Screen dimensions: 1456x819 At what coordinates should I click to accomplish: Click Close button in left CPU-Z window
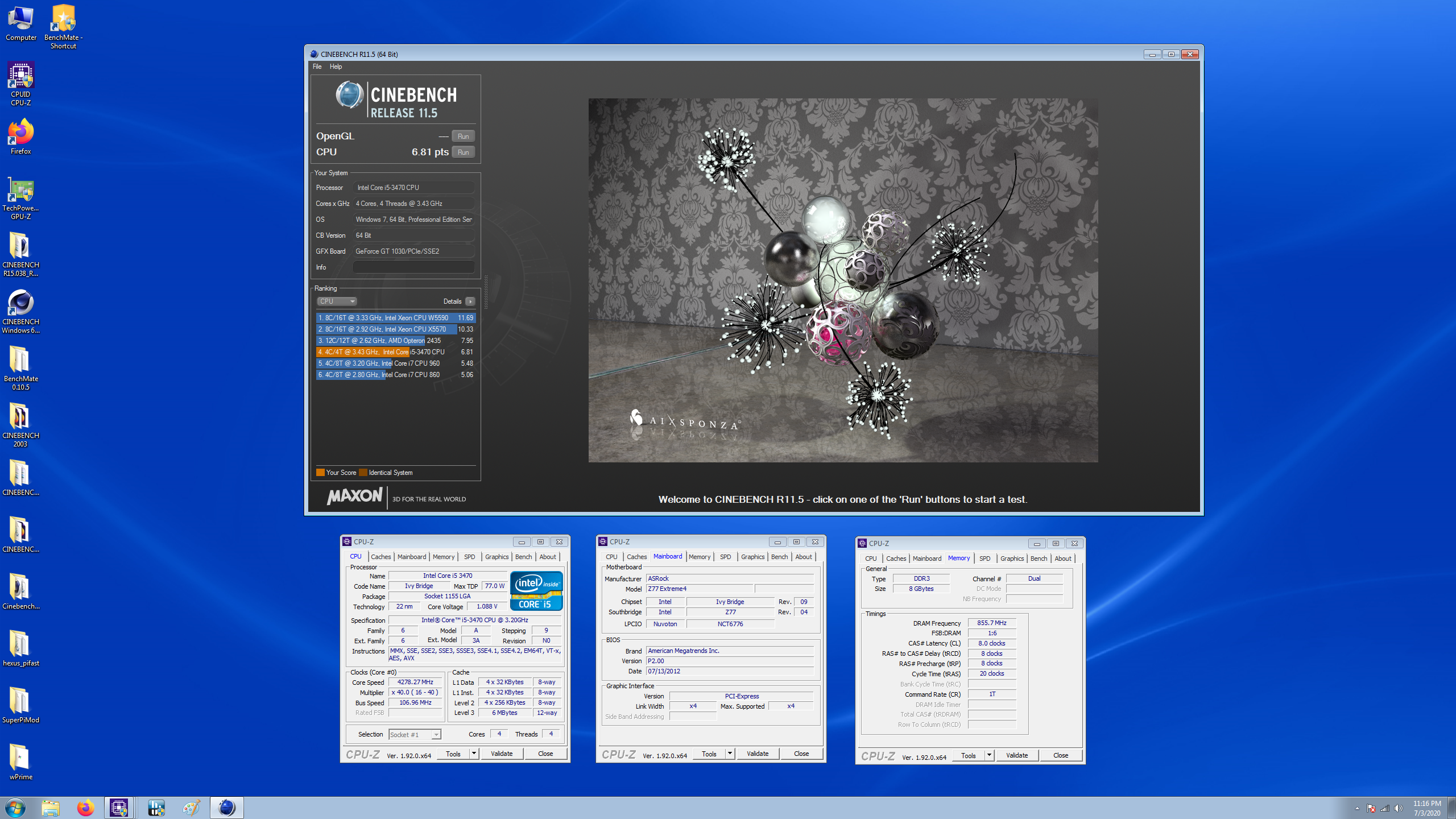545,754
